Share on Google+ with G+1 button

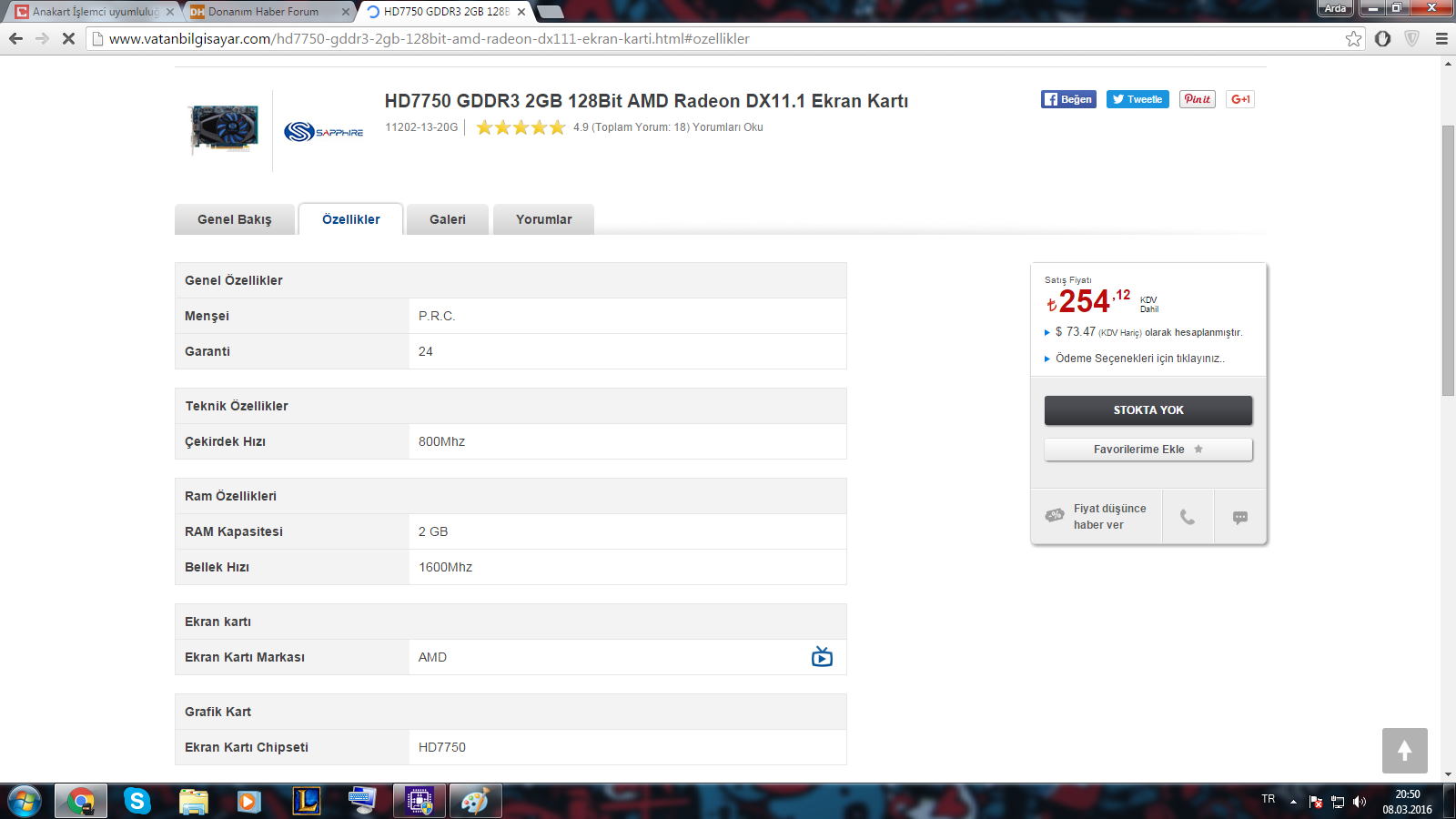[1240, 99]
